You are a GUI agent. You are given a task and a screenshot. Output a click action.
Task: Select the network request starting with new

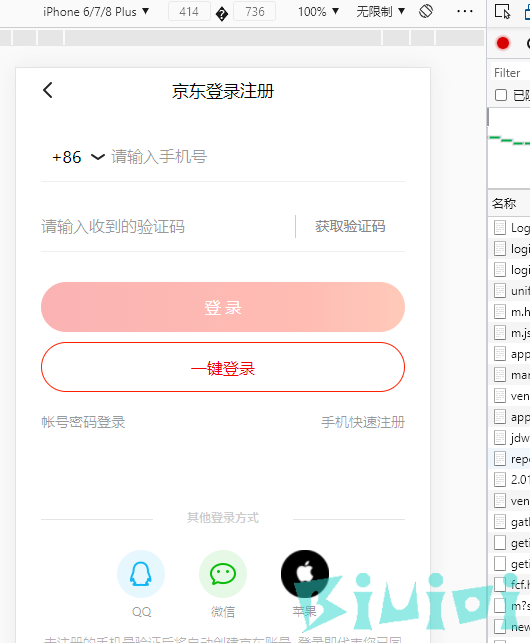coord(509,627)
